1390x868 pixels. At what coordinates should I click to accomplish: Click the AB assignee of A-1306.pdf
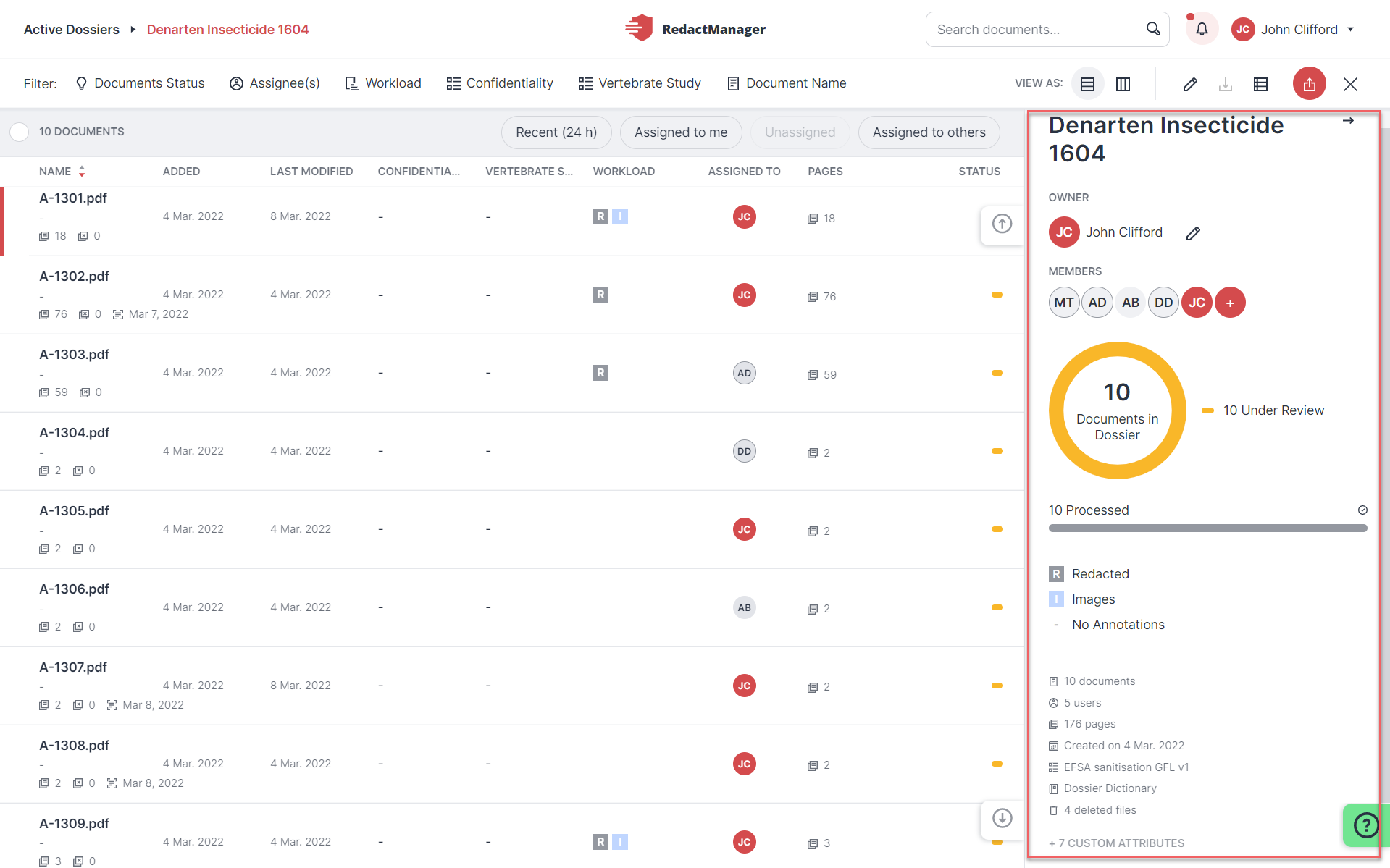click(745, 607)
